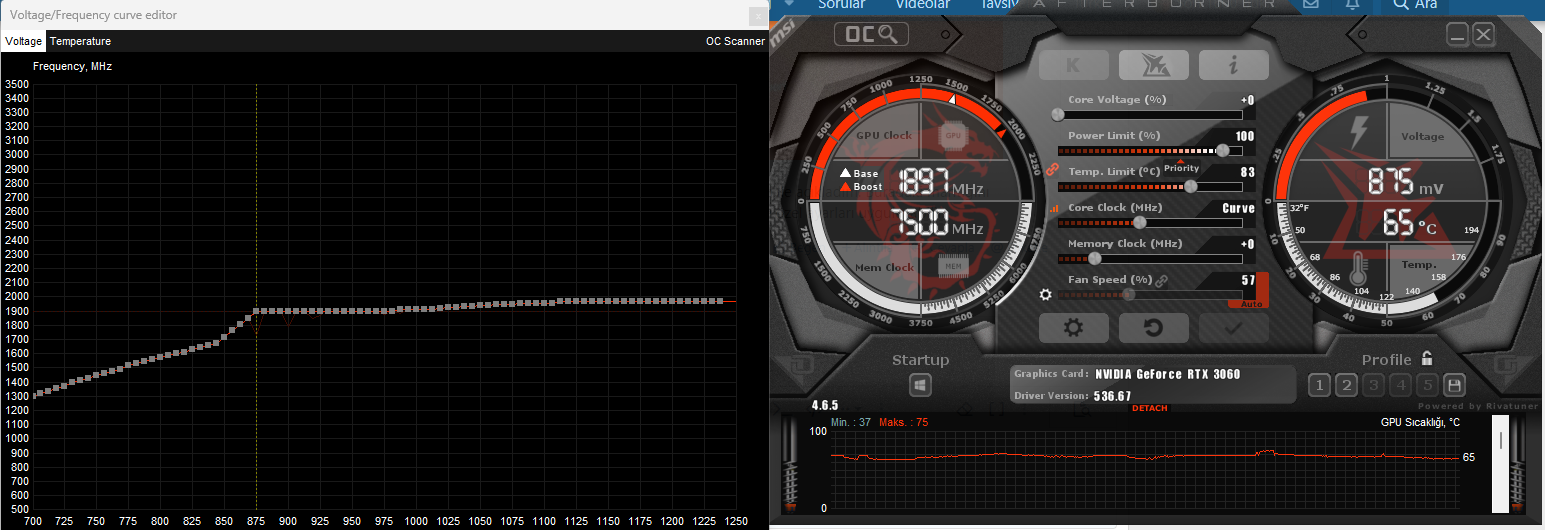Click the Voltage gauge label
Screen dimensions: 1545x530
[1423, 137]
